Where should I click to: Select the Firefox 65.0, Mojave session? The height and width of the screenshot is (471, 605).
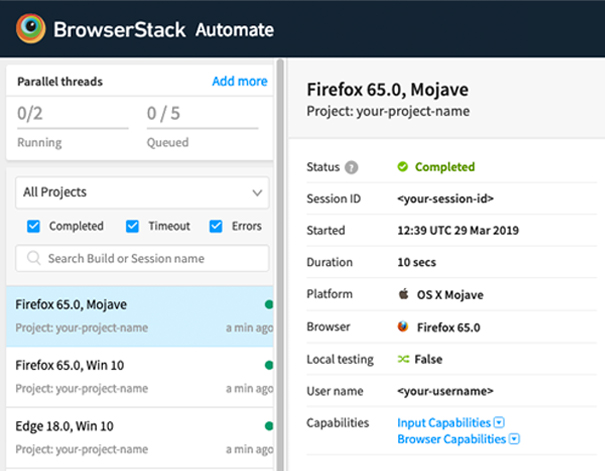click(x=140, y=316)
